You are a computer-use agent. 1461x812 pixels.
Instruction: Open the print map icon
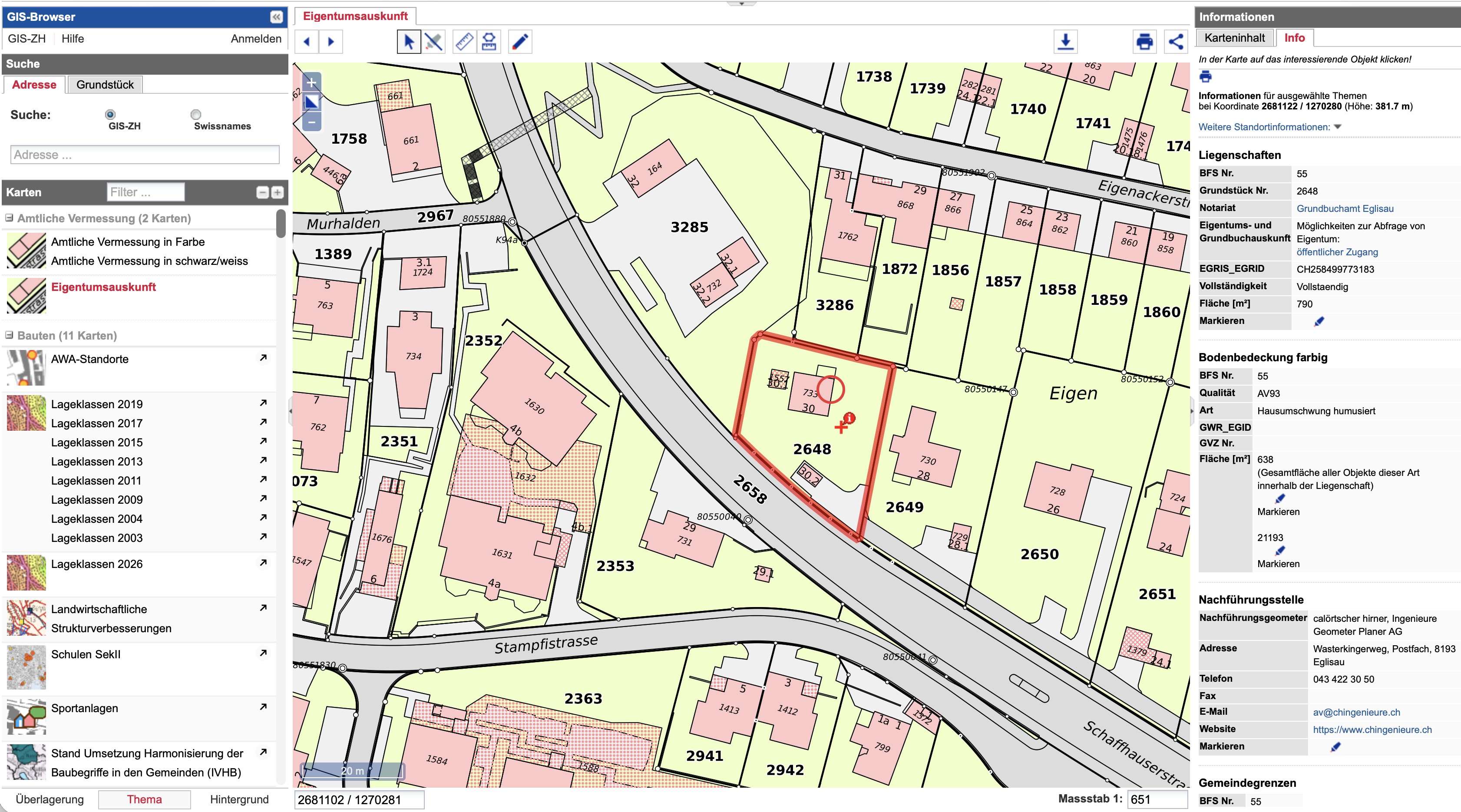pos(1144,42)
